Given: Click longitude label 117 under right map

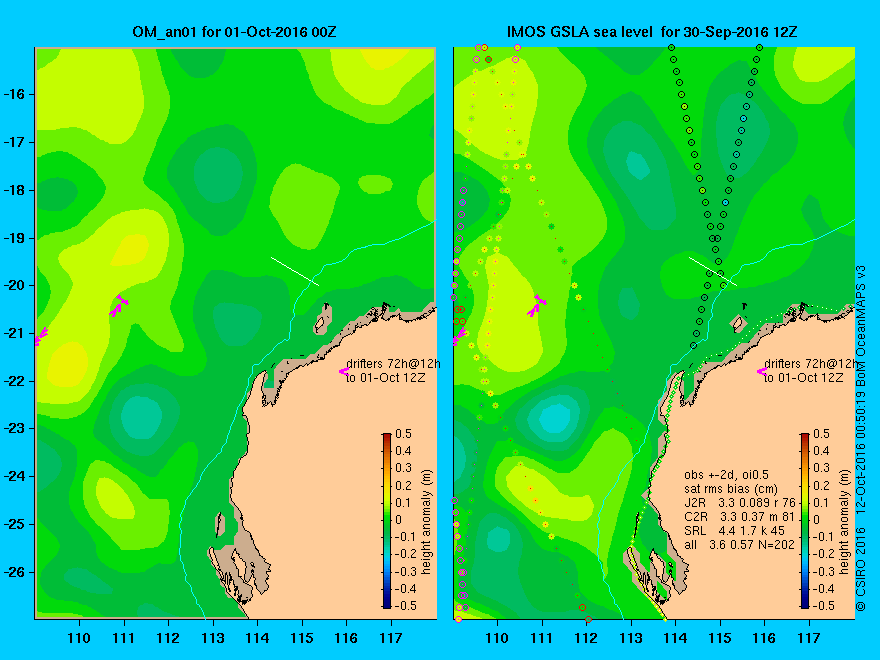Looking at the screenshot, I should 809,638.
